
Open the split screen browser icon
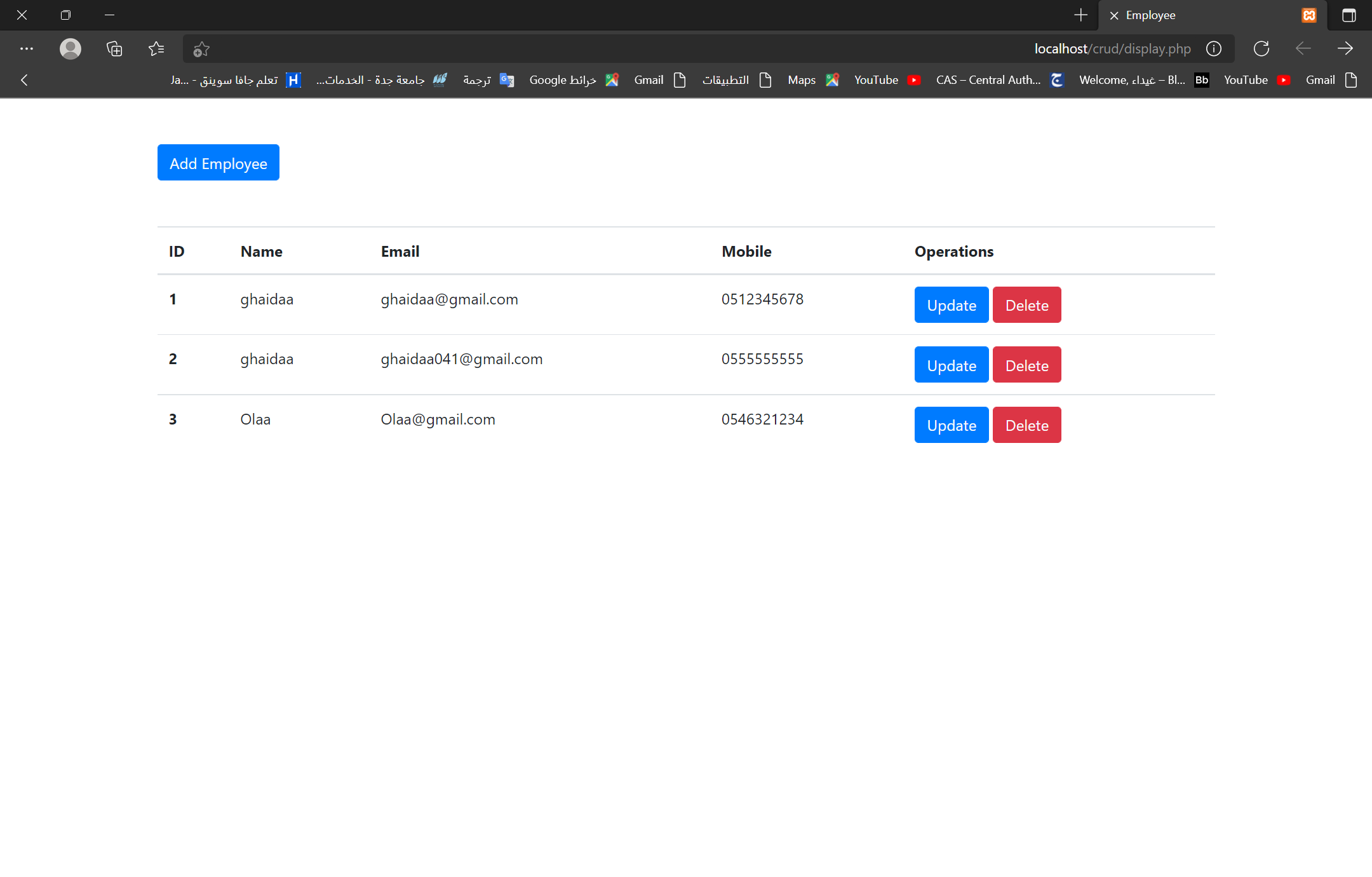[x=1348, y=15]
